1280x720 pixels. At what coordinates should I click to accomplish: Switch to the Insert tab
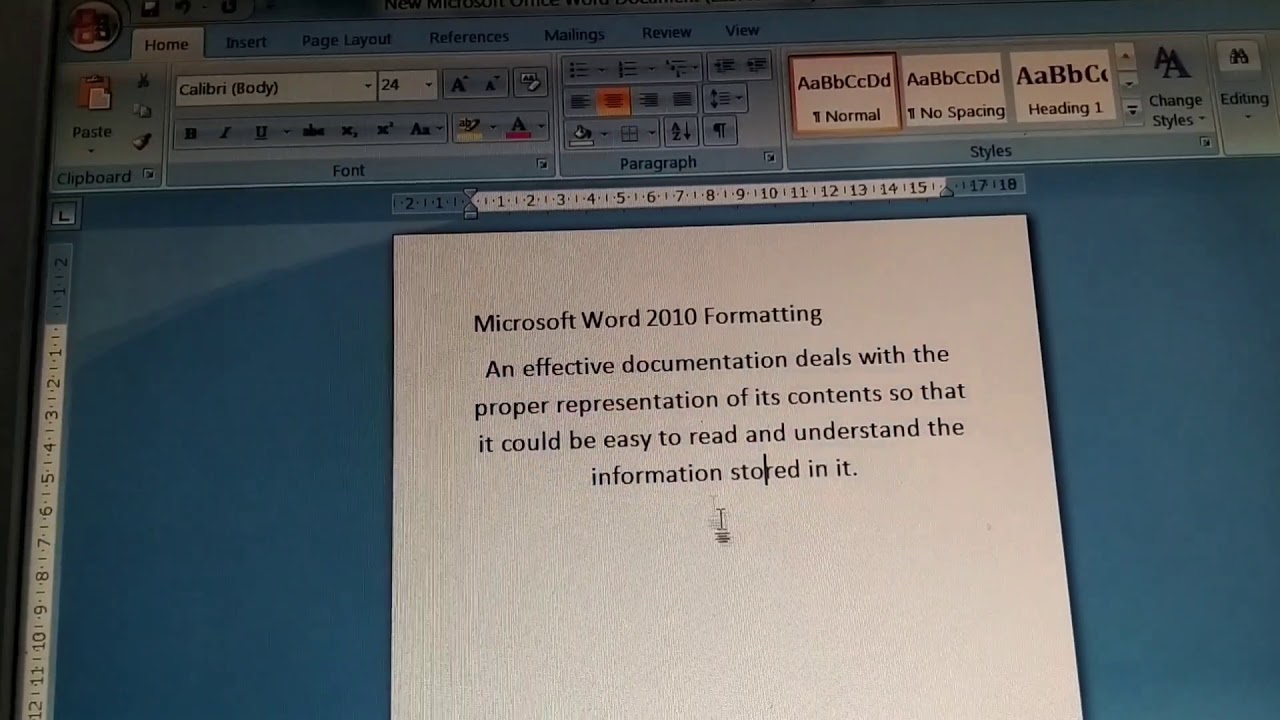tap(246, 42)
